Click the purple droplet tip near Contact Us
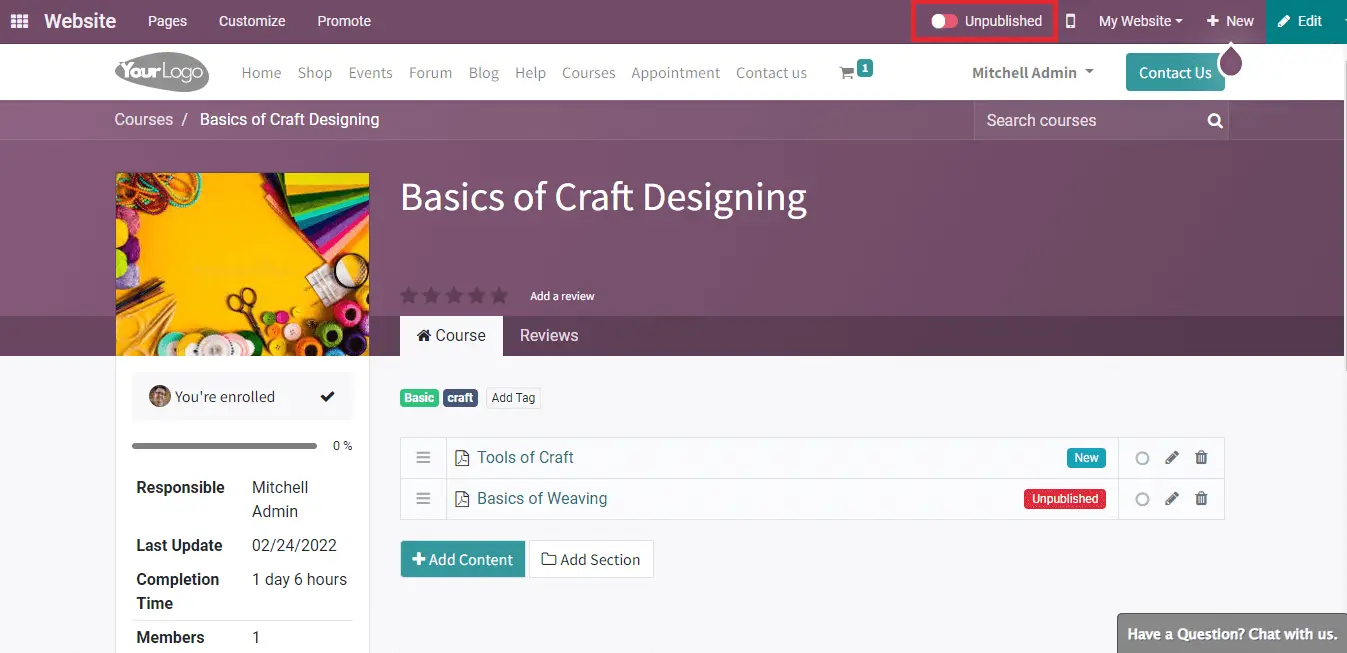 tap(1231, 60)
